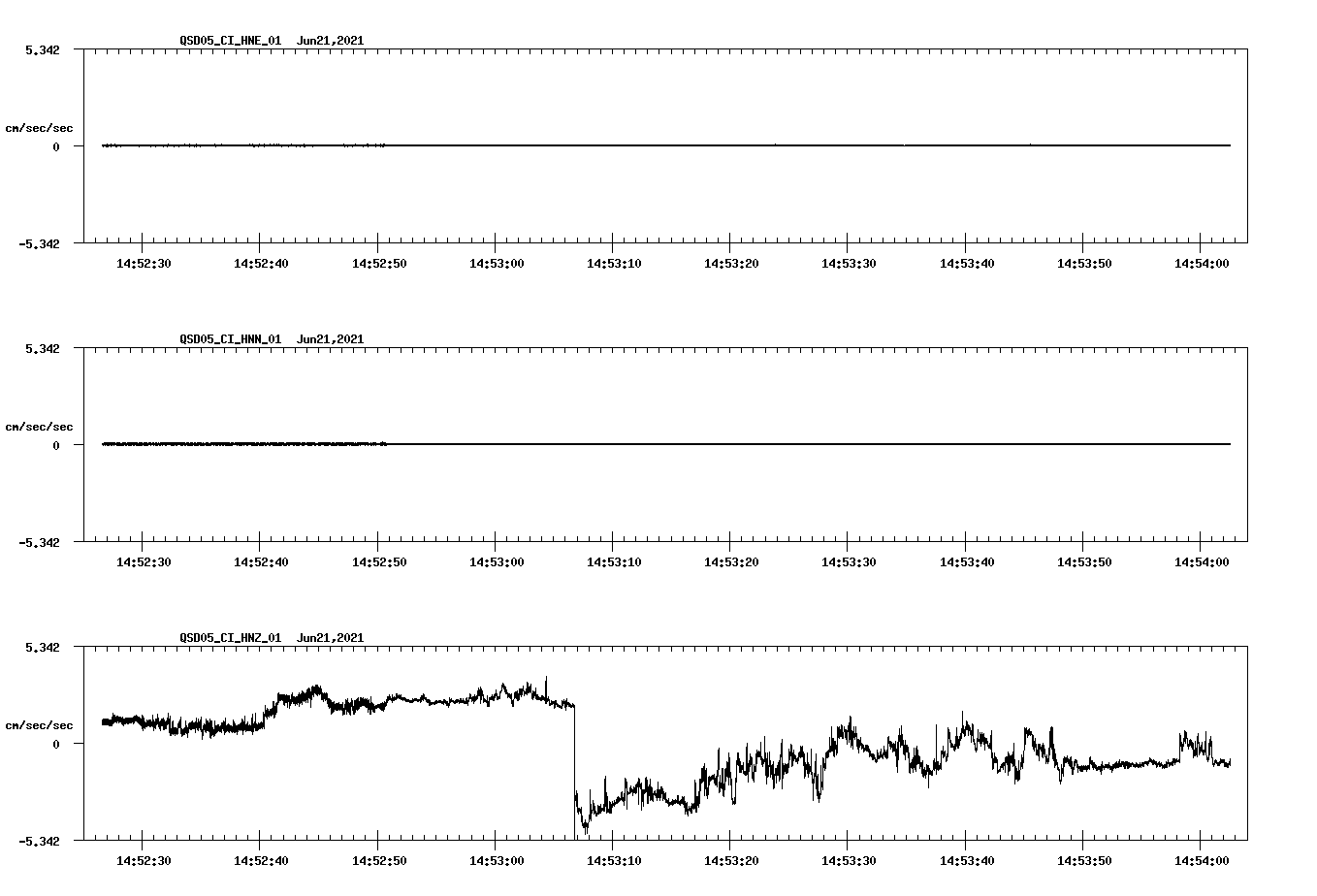Image resolution: width=1317 pixels, height=896 pixels.
Task: Click 14:52:30 label on HNE plot axis
Action: [143, 263]
